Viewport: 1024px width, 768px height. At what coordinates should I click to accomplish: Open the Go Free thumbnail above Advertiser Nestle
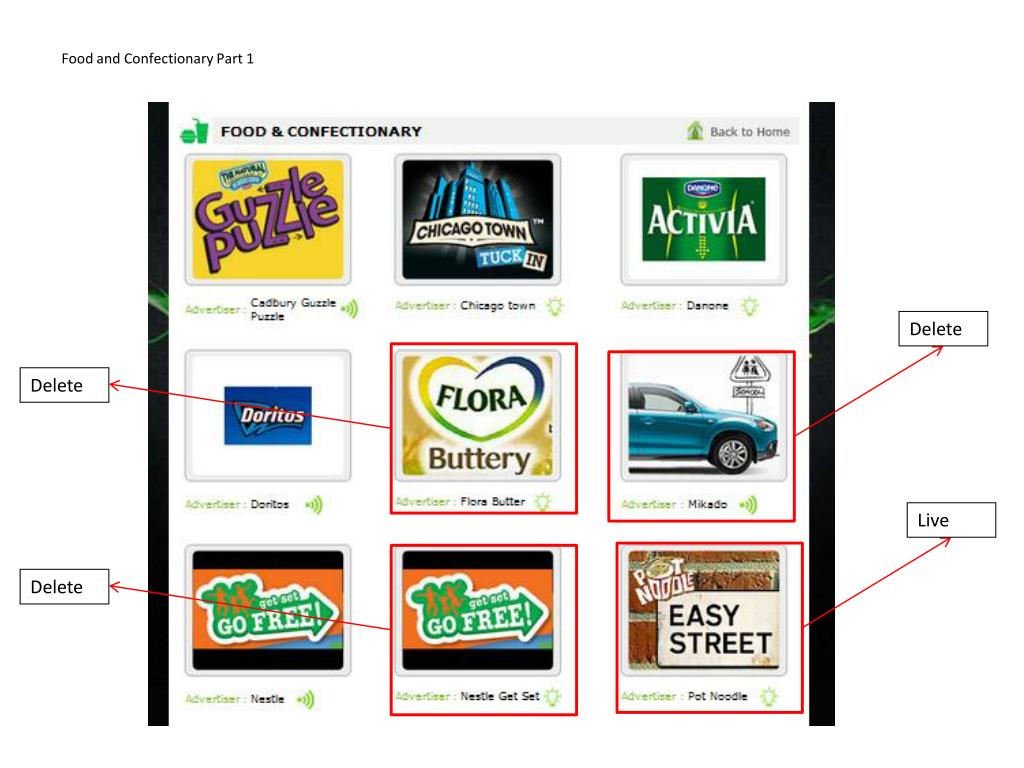coord(268,611)
